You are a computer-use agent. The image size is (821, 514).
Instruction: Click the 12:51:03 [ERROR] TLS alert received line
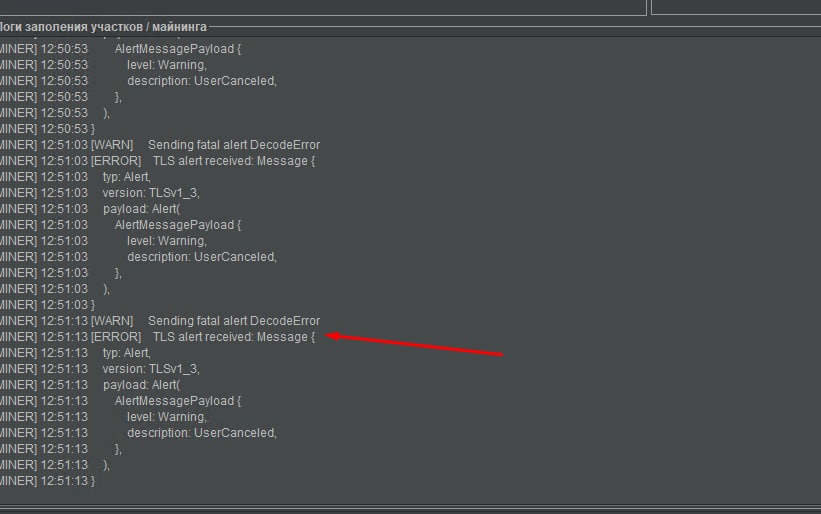158,161
